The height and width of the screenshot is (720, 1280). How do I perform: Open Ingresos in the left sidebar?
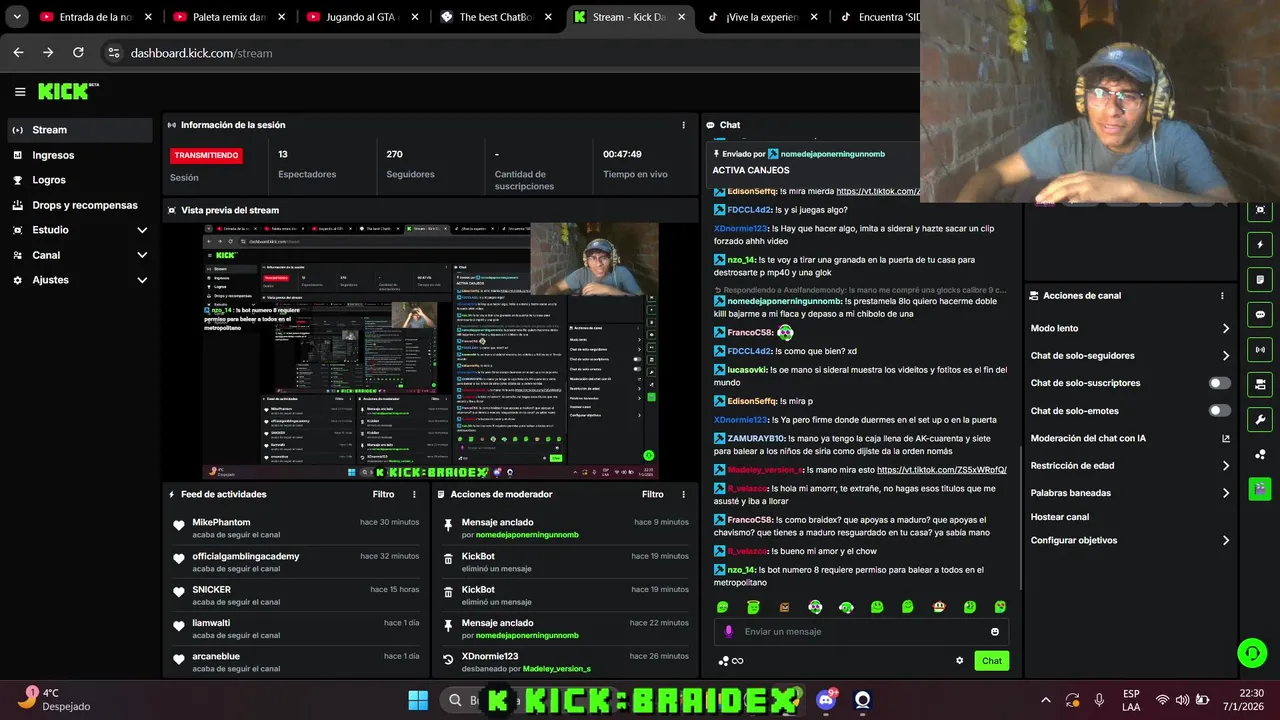click(x=78, y=155)
